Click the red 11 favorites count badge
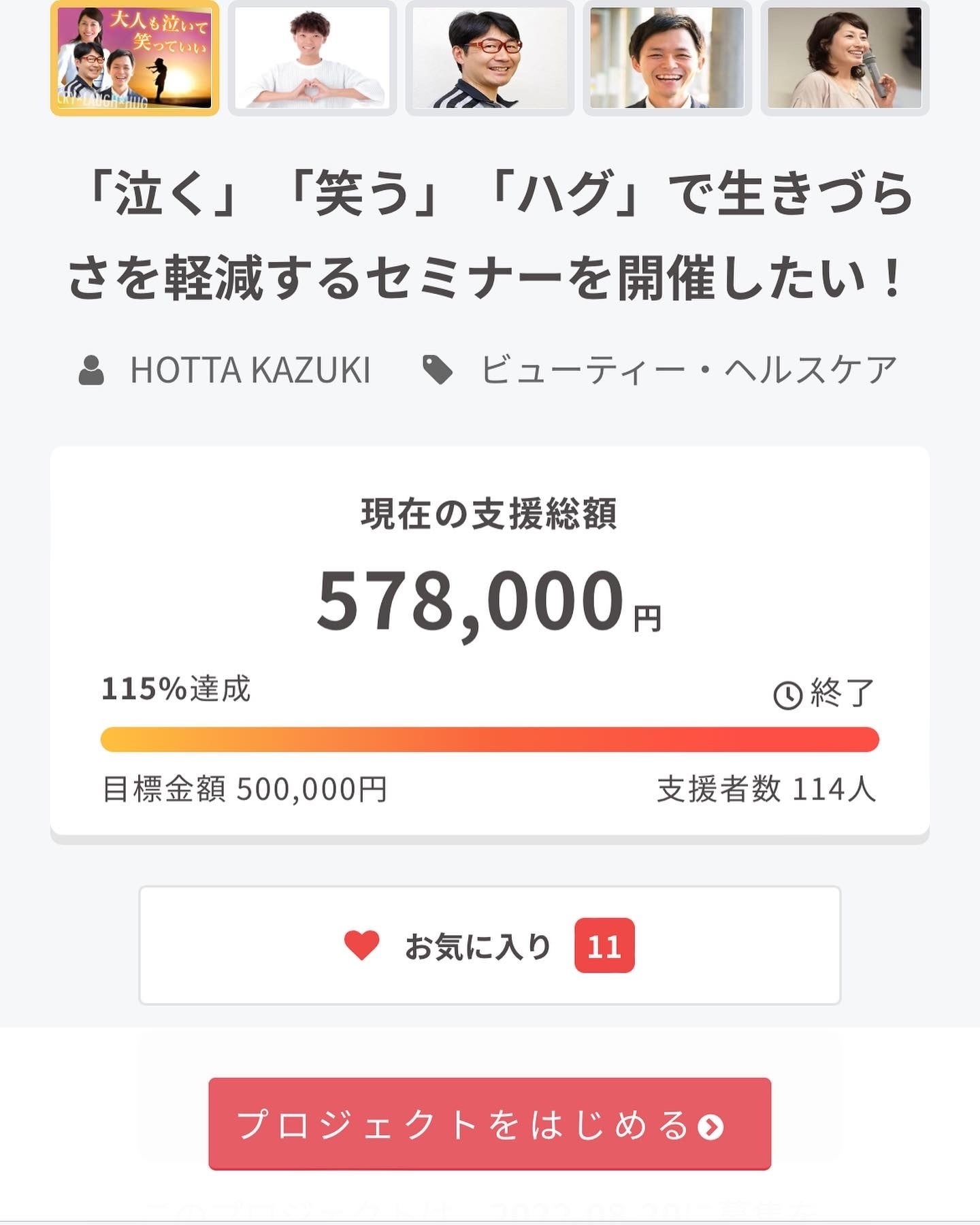Screen dimensions: 980x1225 (x=604, y=945)
